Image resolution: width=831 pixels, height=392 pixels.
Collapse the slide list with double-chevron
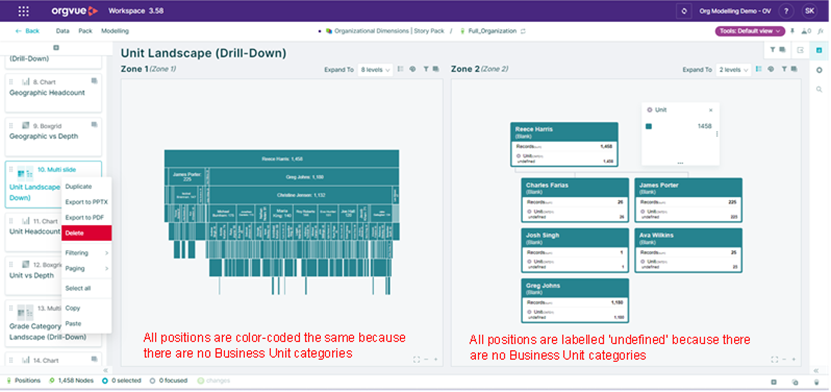click(105, 370)
